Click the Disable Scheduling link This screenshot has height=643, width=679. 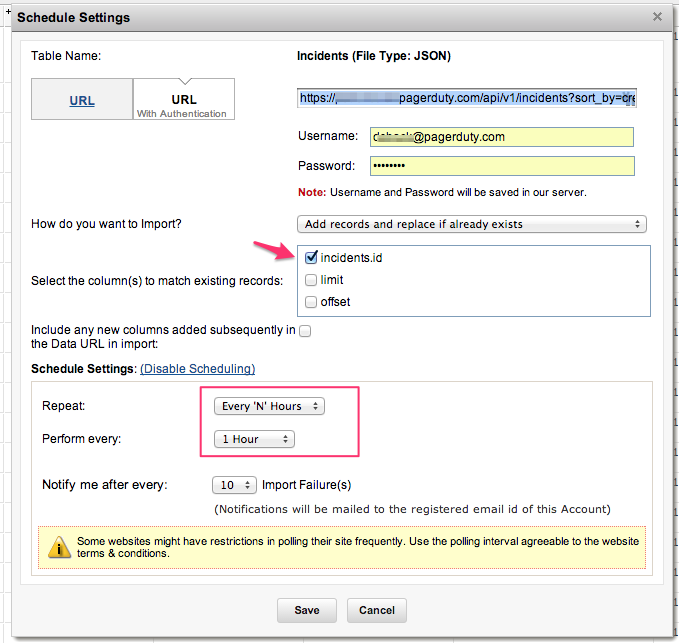tap(197, 369)
